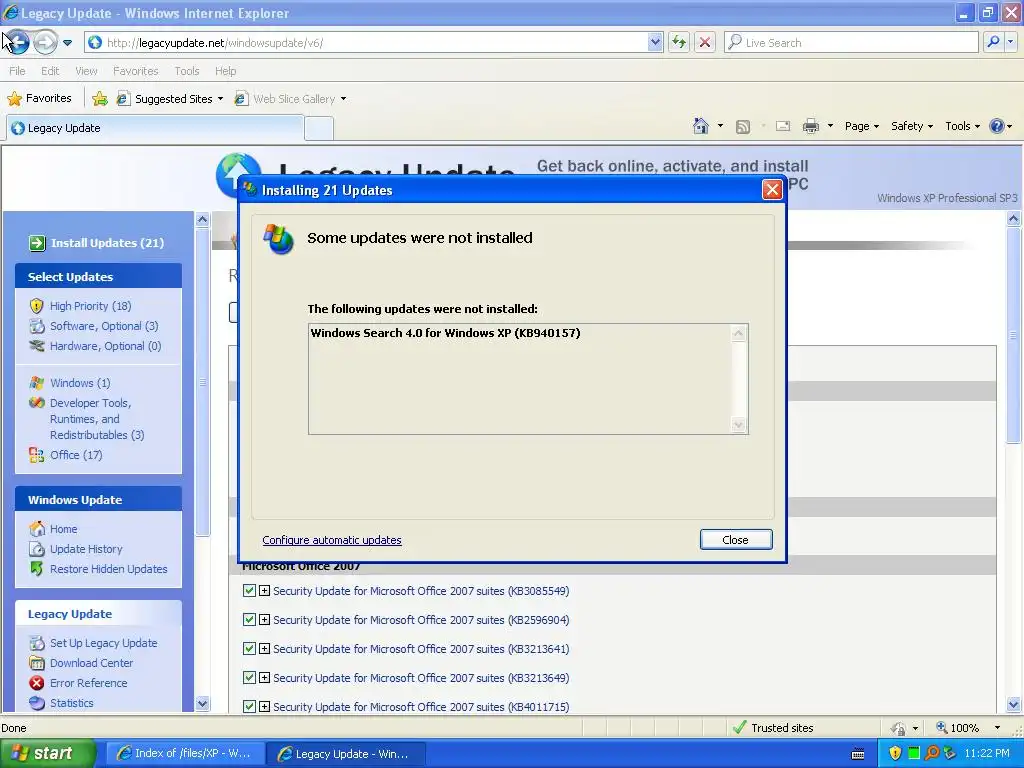The image size is (1024, 768).
Task: Close the Installing 21 Updates dialog via X
Action: (x=772, y=190)
